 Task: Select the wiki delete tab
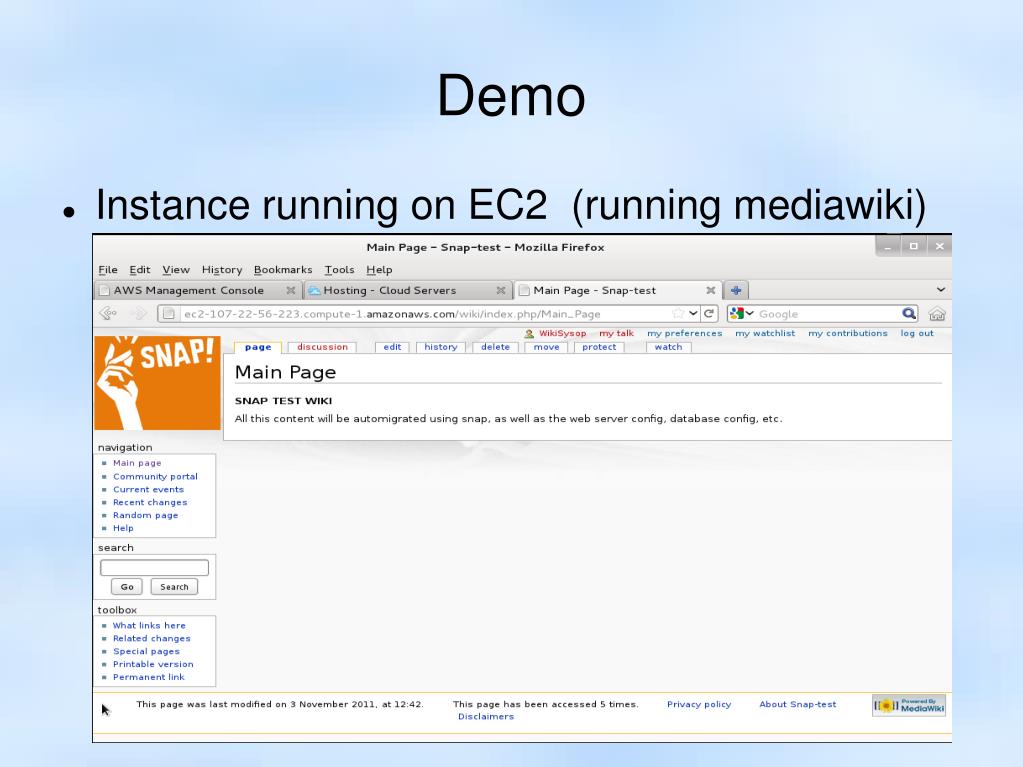pyautogui.click(x=495, y=347)
